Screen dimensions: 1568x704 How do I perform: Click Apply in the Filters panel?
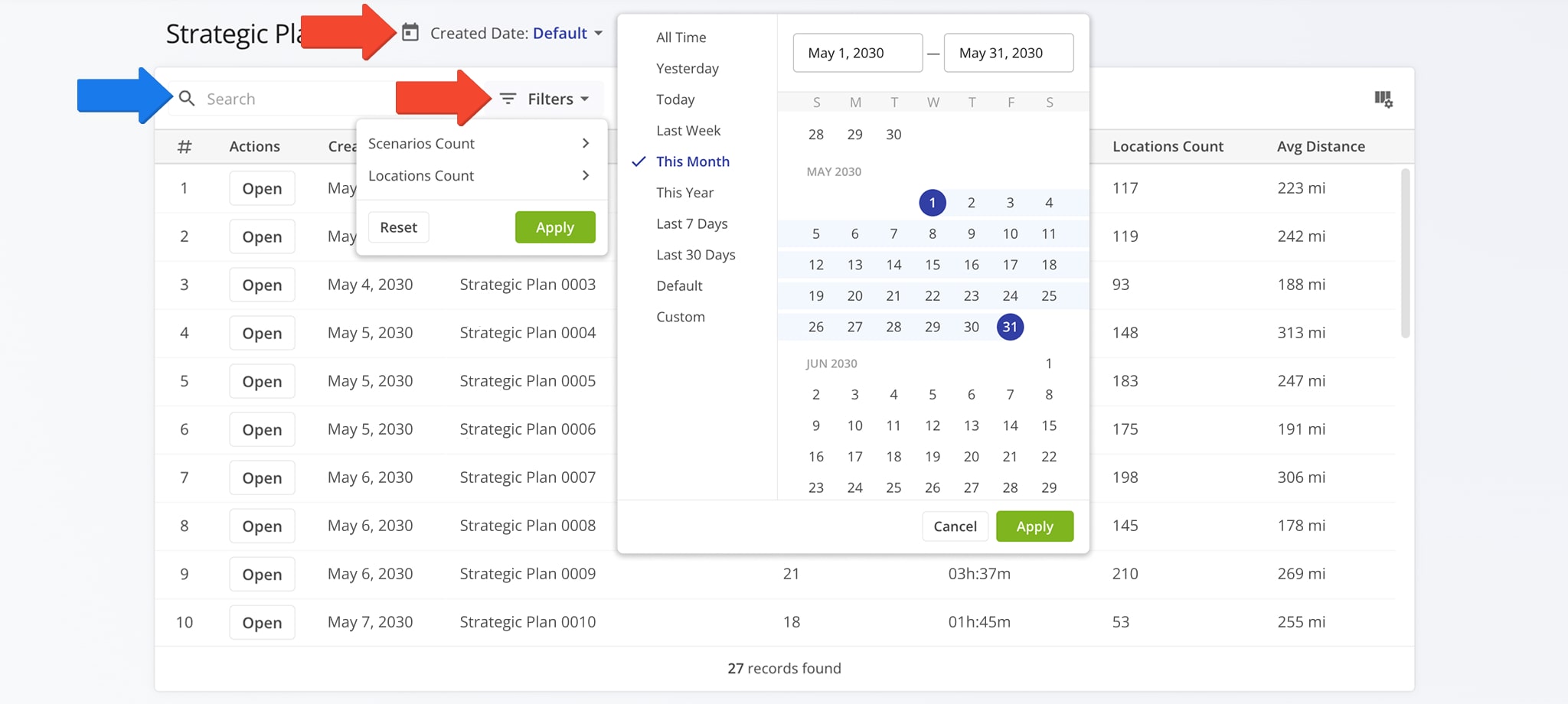[555, 227]
